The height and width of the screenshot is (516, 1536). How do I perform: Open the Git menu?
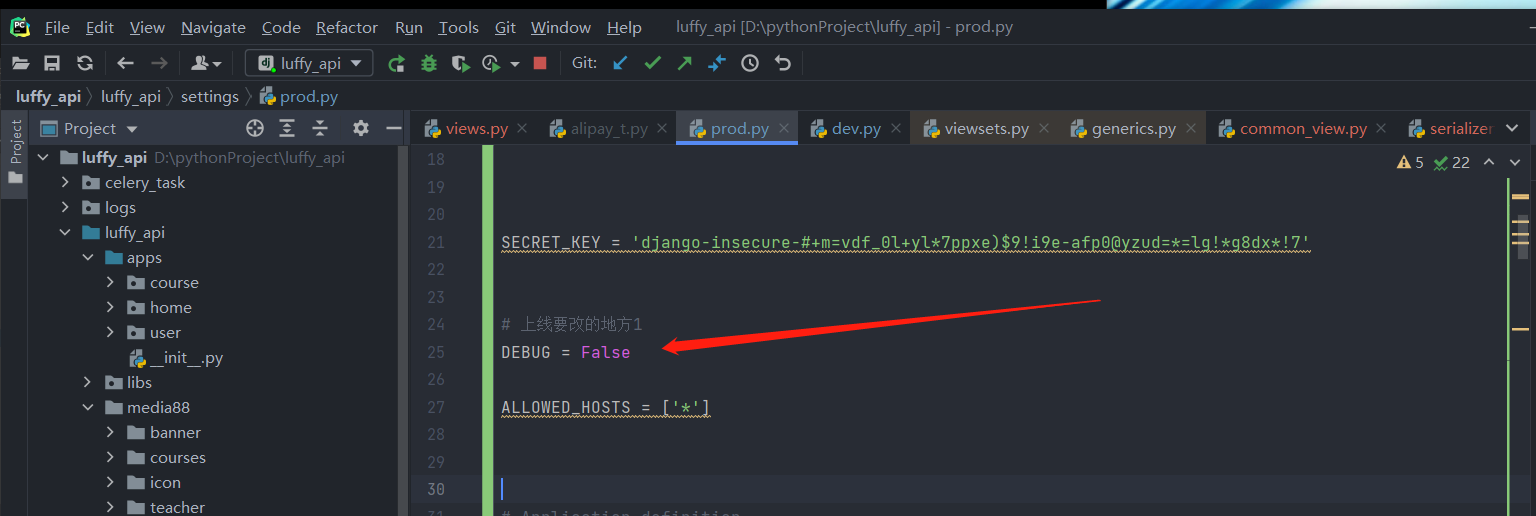point(505,27)
